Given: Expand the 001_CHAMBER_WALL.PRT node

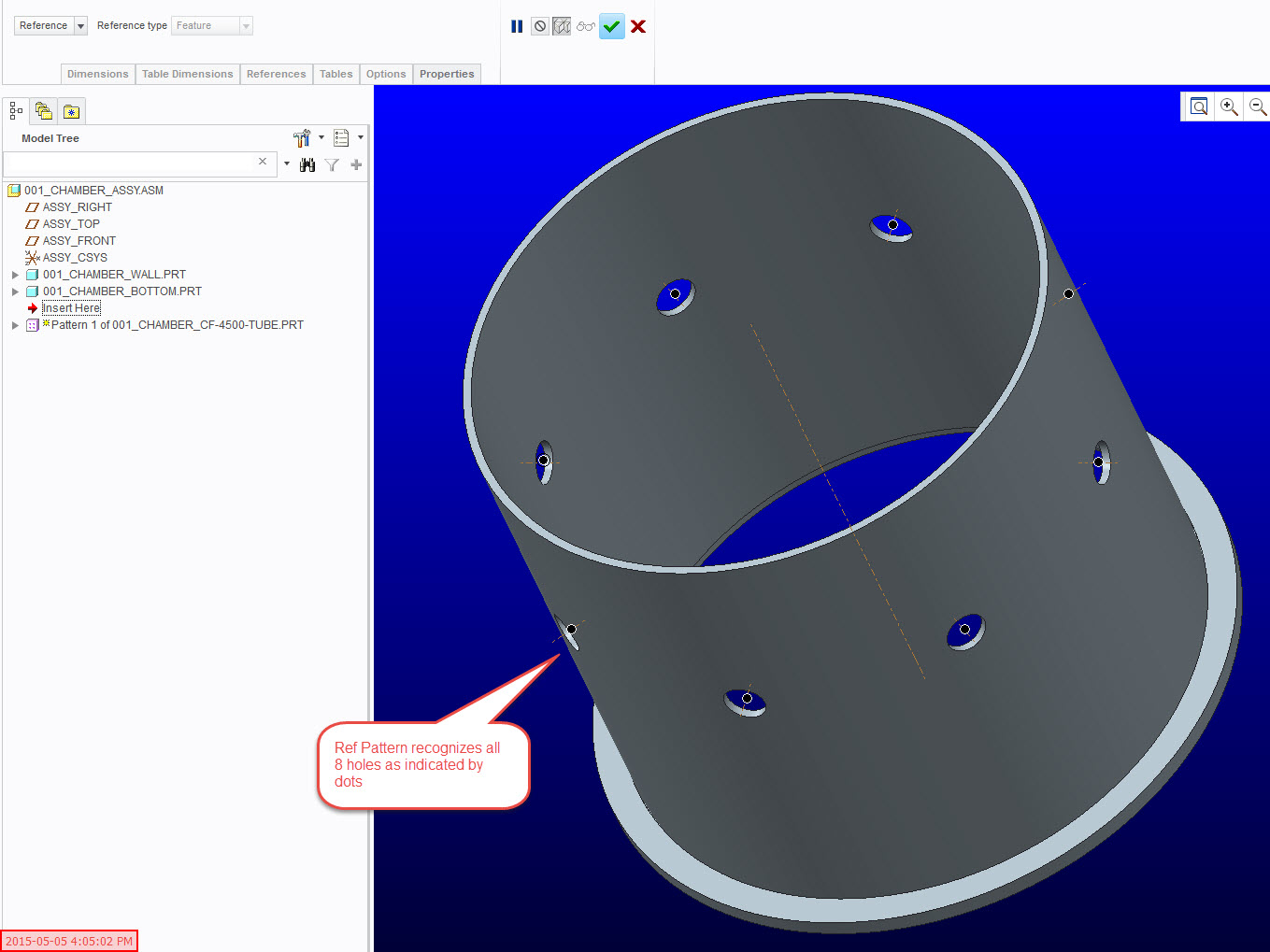Looking at the screenshot, I should (x=15, y=275).
